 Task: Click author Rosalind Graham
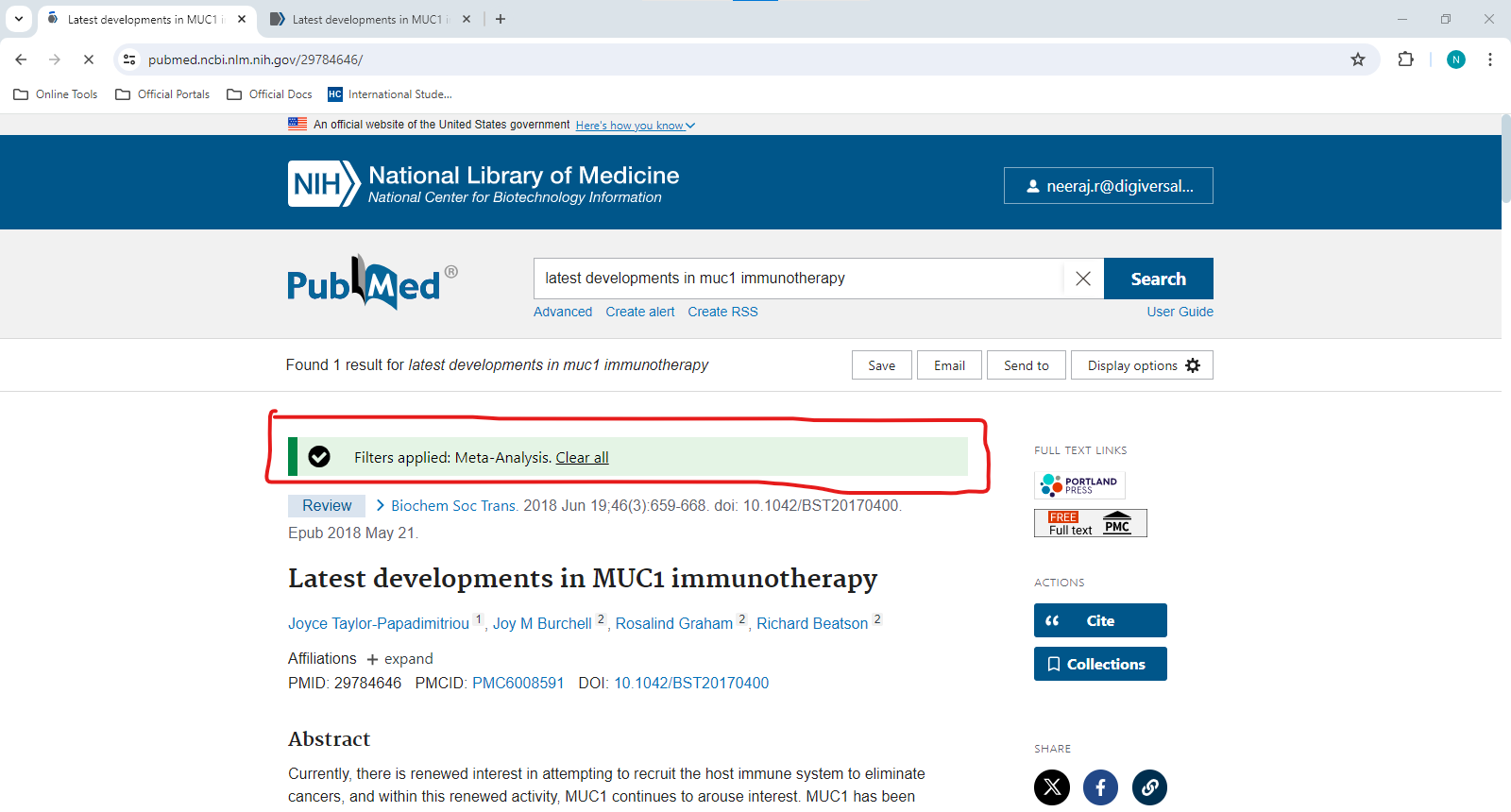[x=674, y=624]
